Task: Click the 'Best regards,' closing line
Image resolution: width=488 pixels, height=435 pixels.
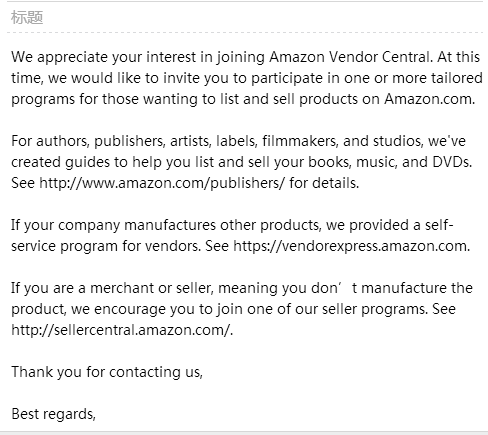Action: coord(53,414)
